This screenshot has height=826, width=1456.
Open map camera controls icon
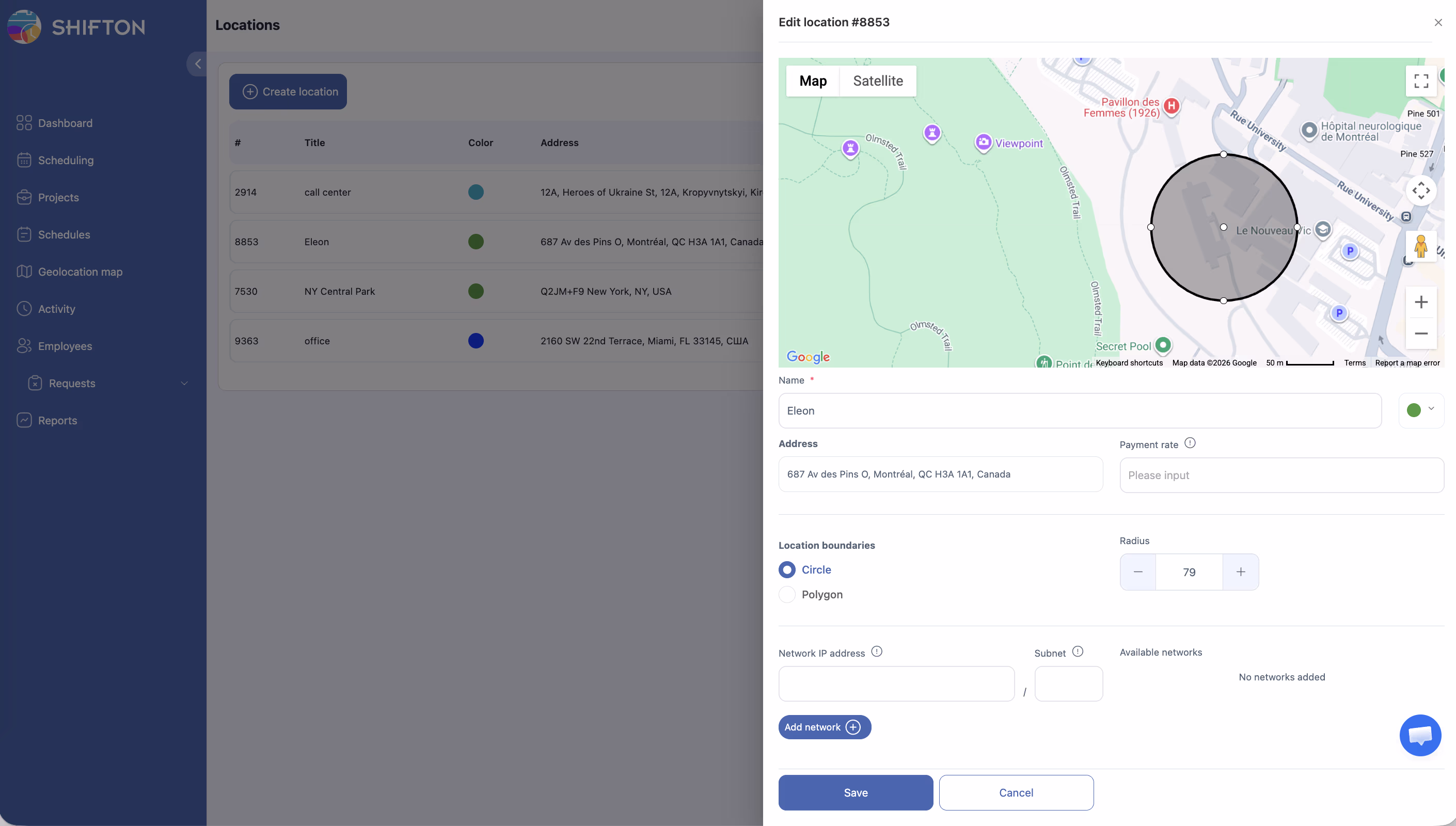coord(1420,190)
